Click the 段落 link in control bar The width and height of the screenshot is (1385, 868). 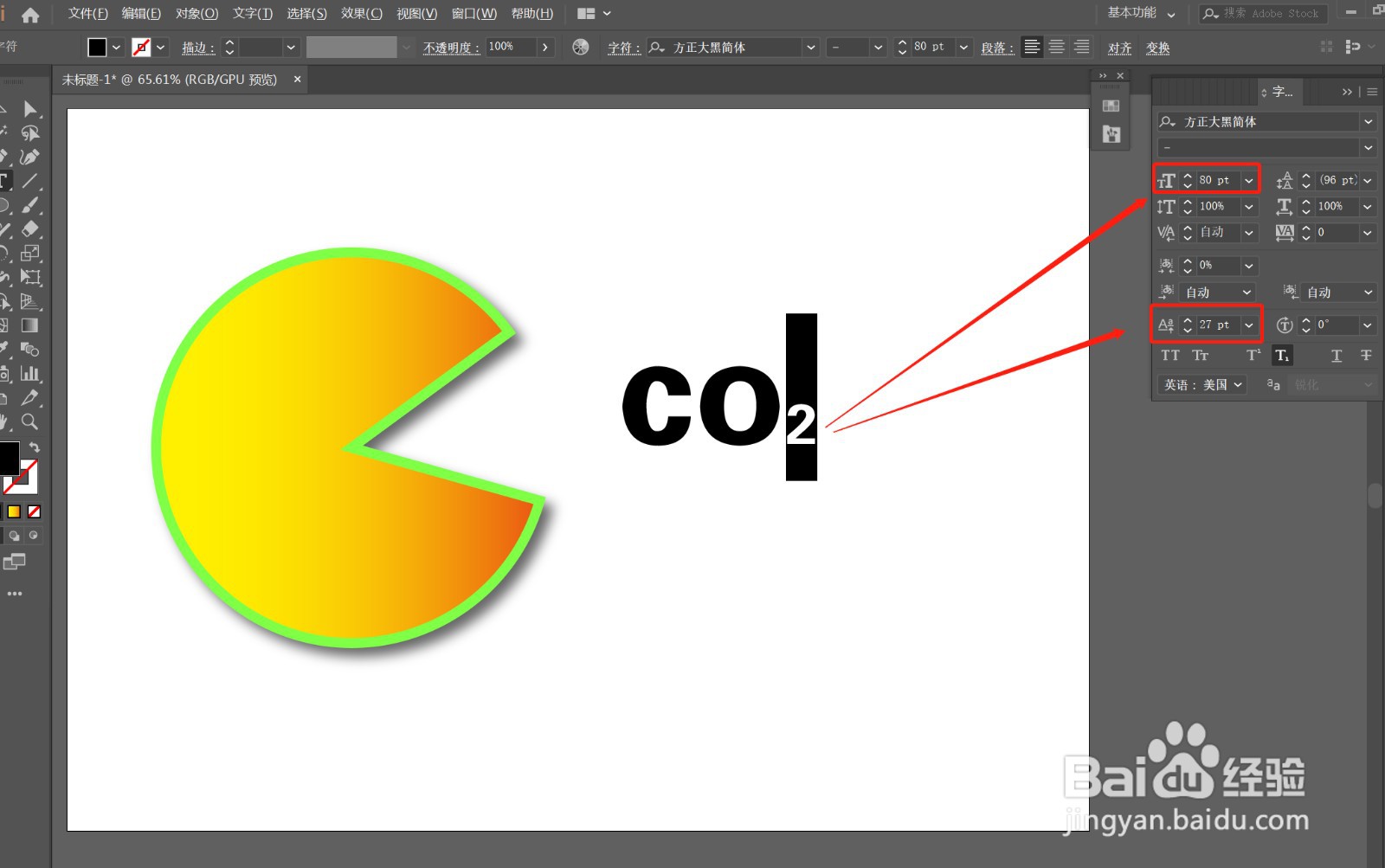click(997, 48)
